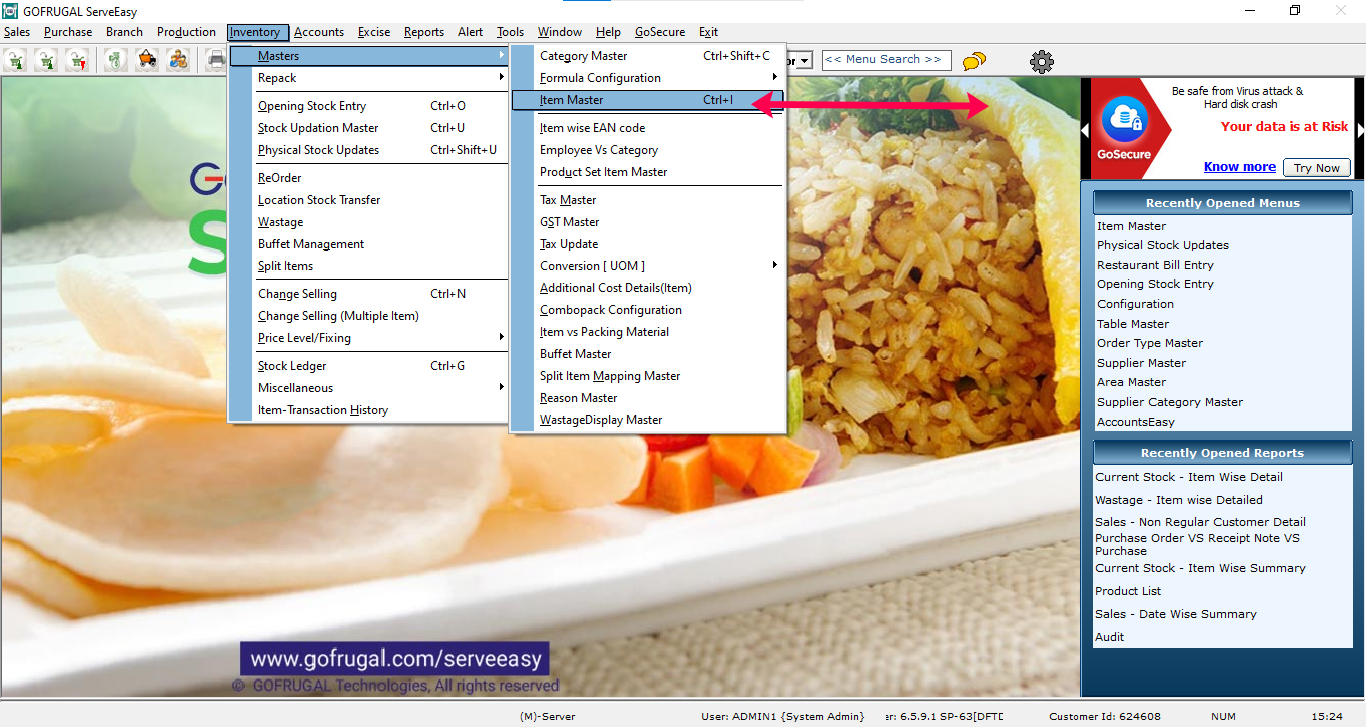Show next banner with right arrow
The height and width of the screenshot is (727, 1366).
(x=1360, y=129)
